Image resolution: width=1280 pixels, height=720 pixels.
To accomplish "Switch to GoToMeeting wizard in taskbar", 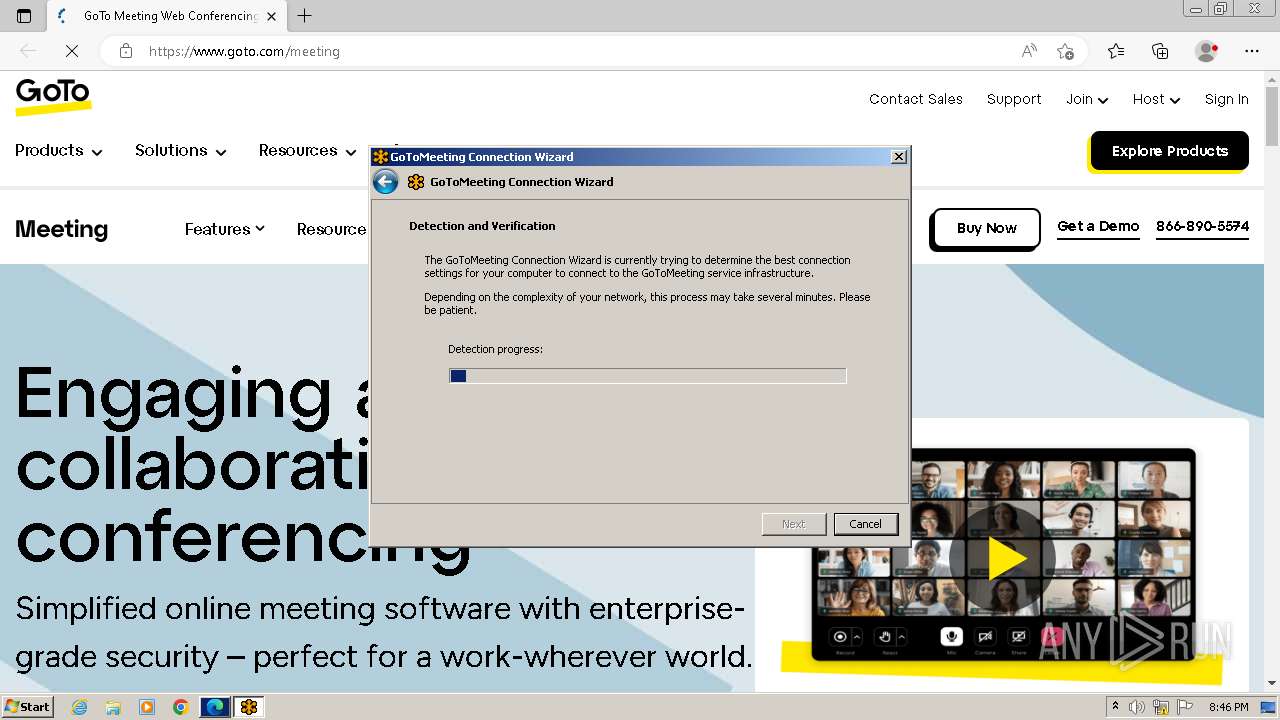I will [x=248, y=707].
